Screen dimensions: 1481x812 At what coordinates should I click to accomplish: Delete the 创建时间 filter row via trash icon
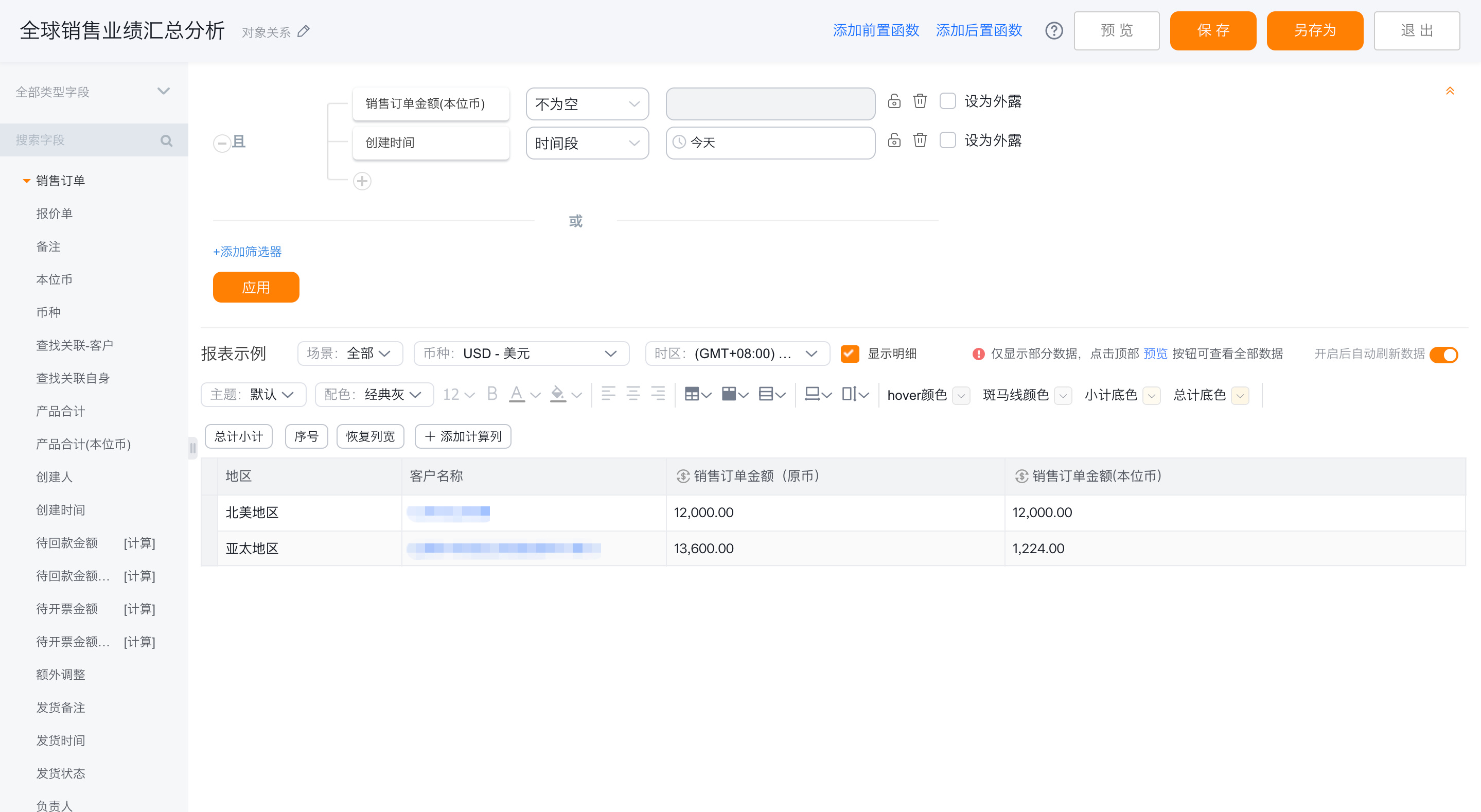pos(919,140)
